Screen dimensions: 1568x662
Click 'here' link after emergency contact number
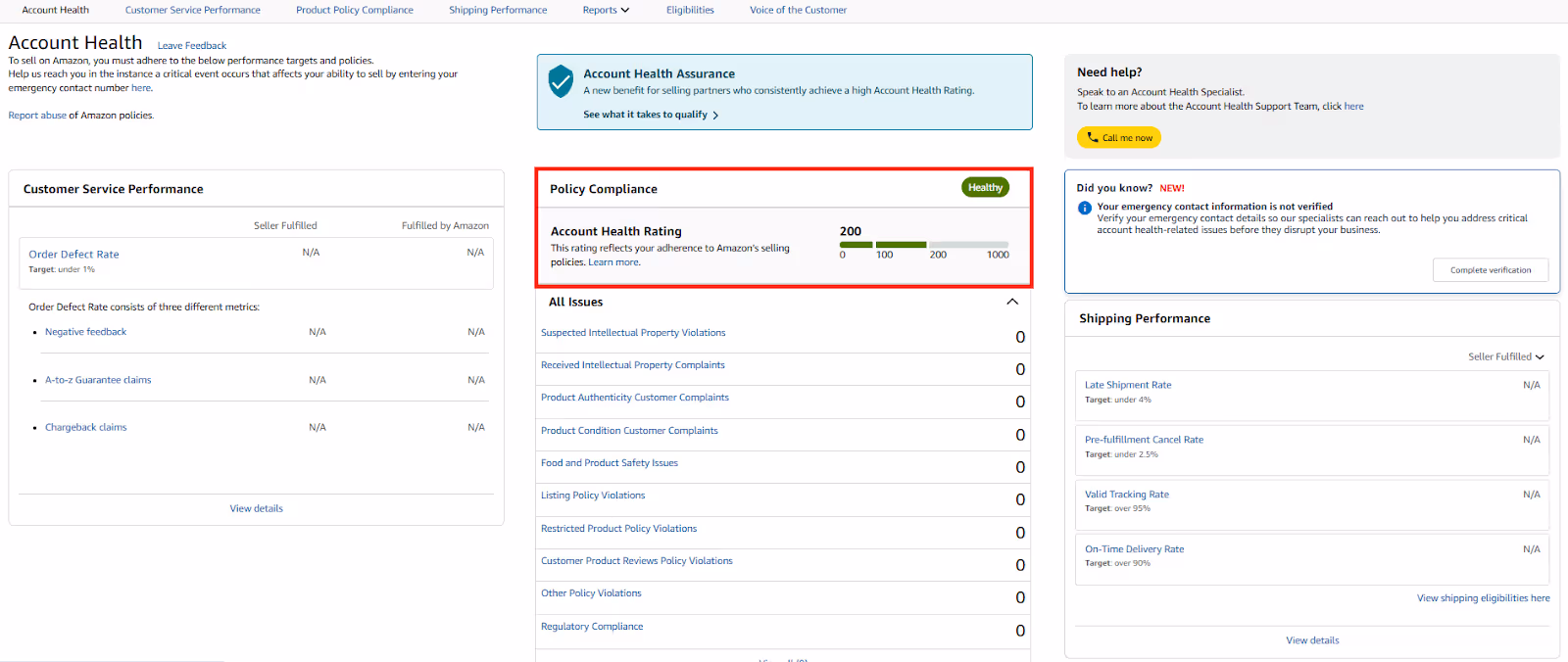(141, 88)
